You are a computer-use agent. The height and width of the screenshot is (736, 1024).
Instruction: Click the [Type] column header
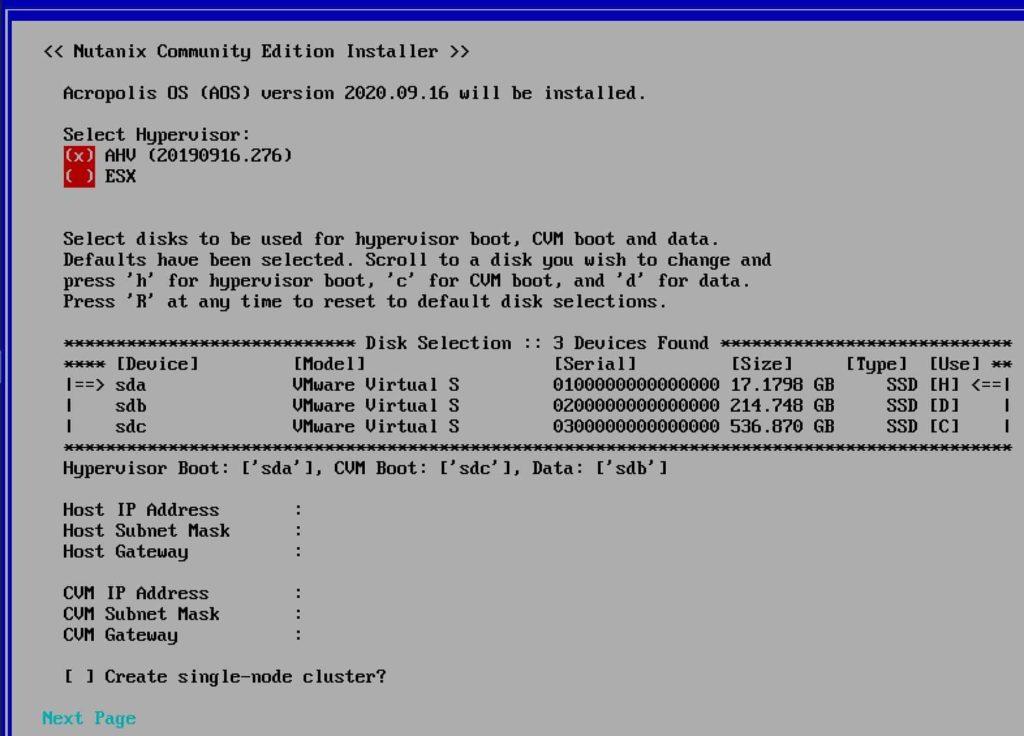[876, 364]
